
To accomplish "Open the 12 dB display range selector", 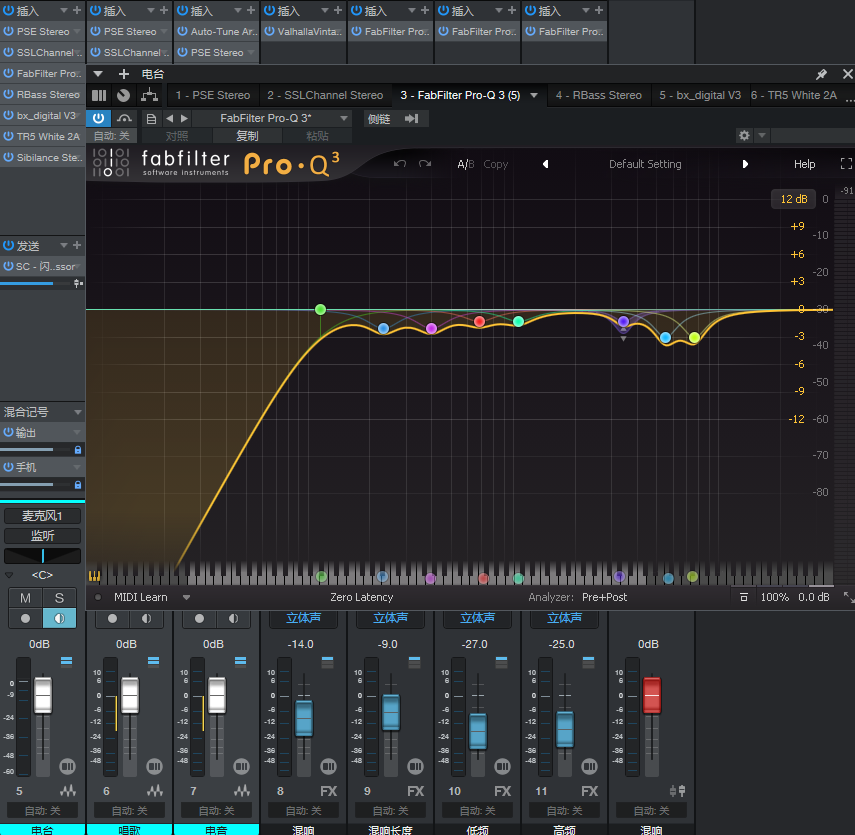I will tap(793, 199).
